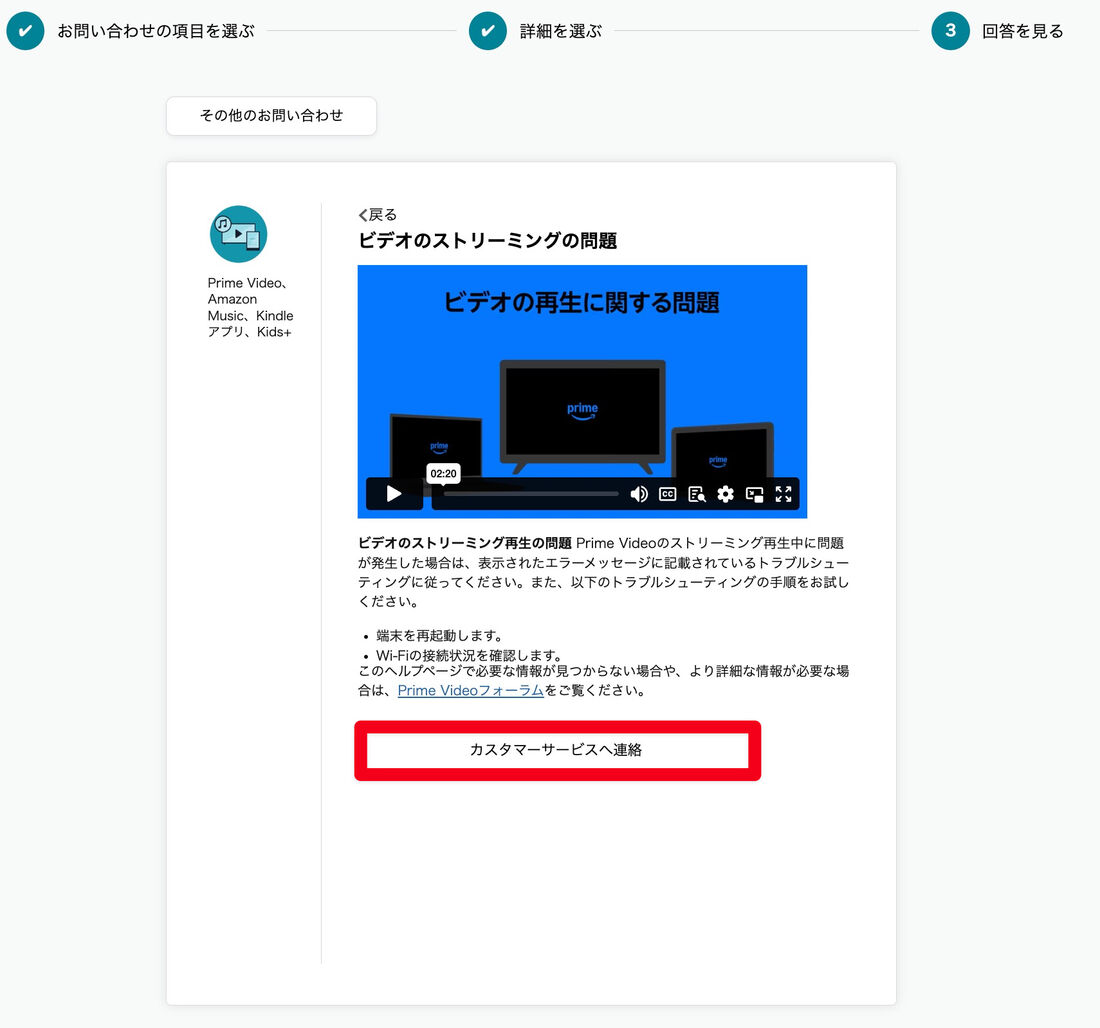Image resolution: width=1100 pixels, height=1028 pixels.
Task: Click the 端末を再起動します bullet text
Action: click(440, 636)
